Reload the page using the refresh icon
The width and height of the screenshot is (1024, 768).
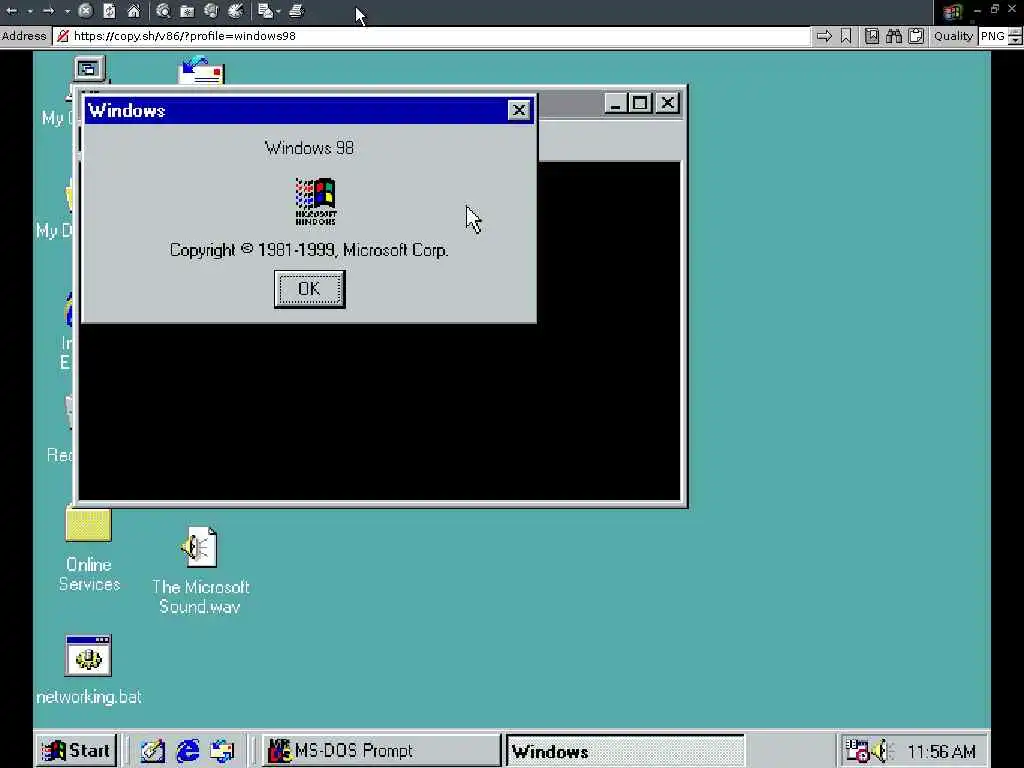click(x=110, y=11)
